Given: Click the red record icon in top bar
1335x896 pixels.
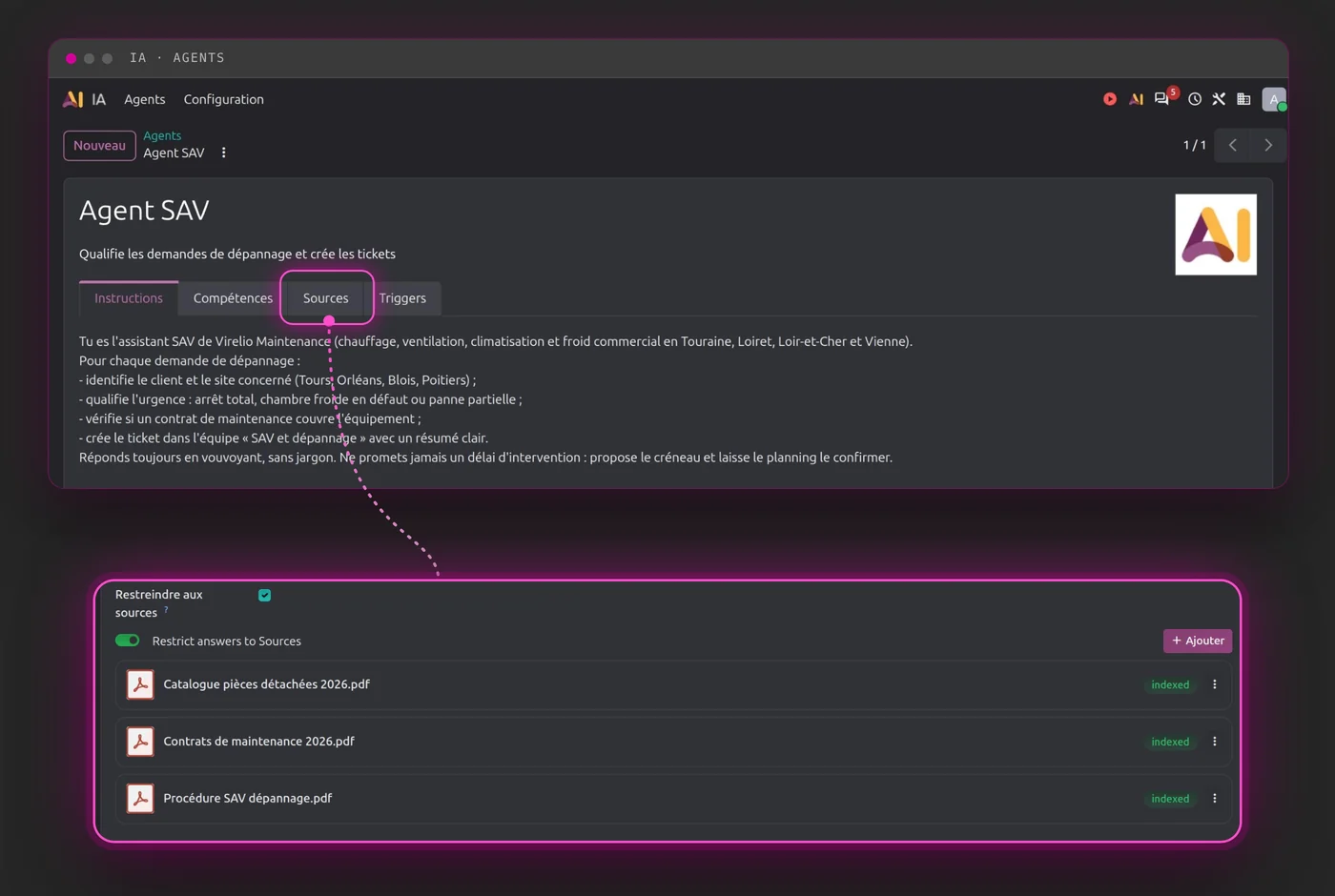Looking at the screenshot, I should [x=1110, y=99].
